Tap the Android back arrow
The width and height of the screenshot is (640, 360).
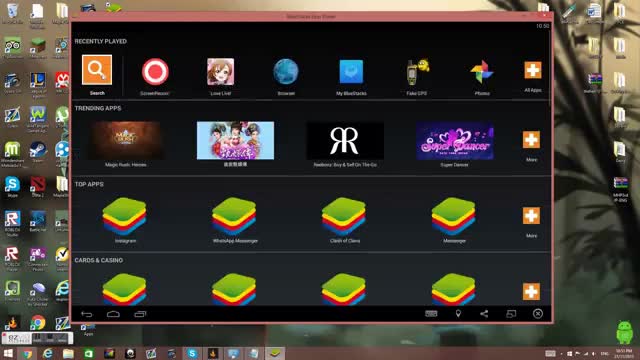87,314
